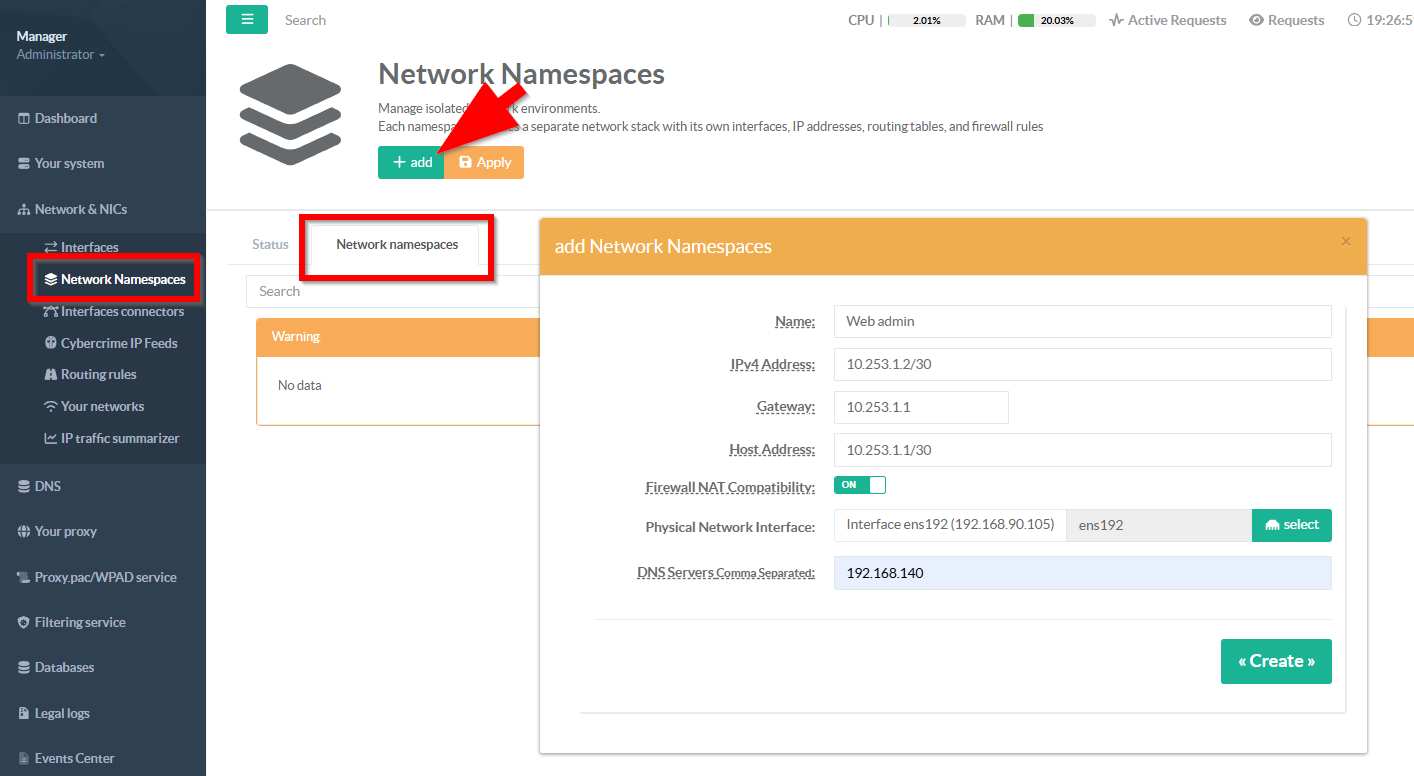Switch to the Status tab
The height and width of the screenshot is (776, 1414).
coord(270,244)
